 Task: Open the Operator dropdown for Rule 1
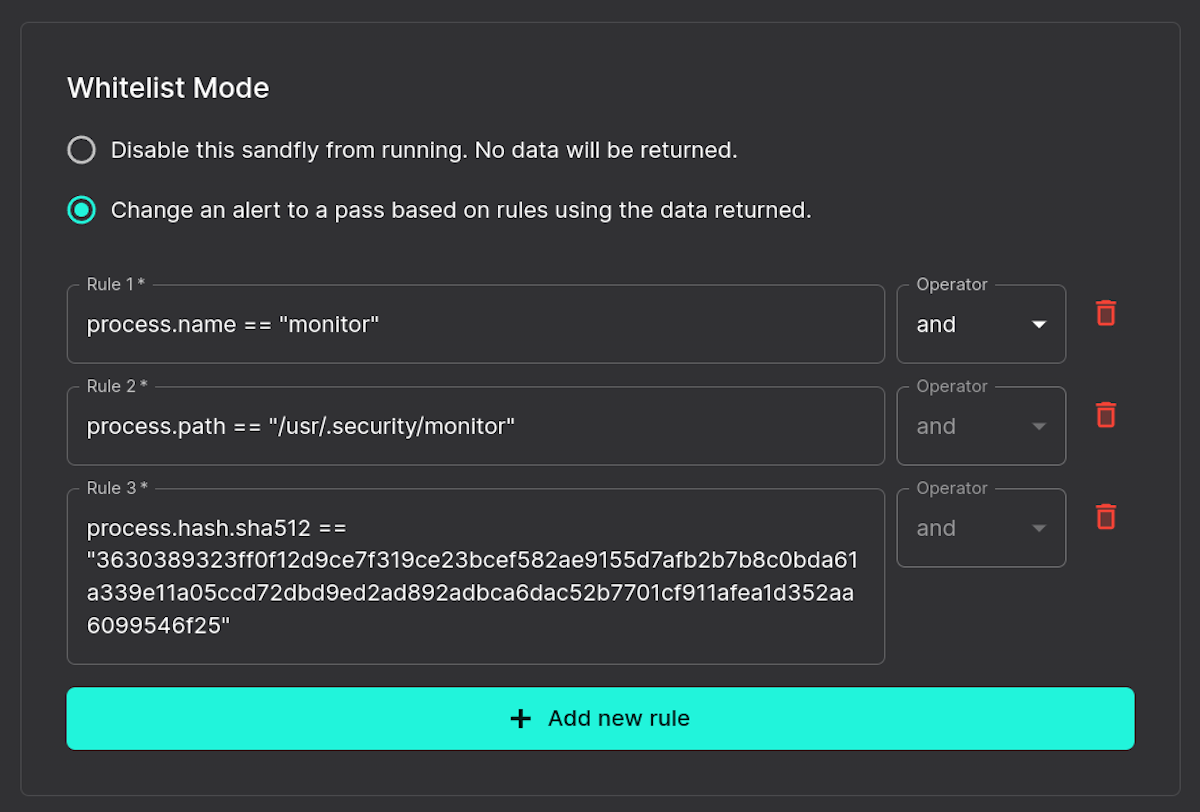[x=980, y=325]
